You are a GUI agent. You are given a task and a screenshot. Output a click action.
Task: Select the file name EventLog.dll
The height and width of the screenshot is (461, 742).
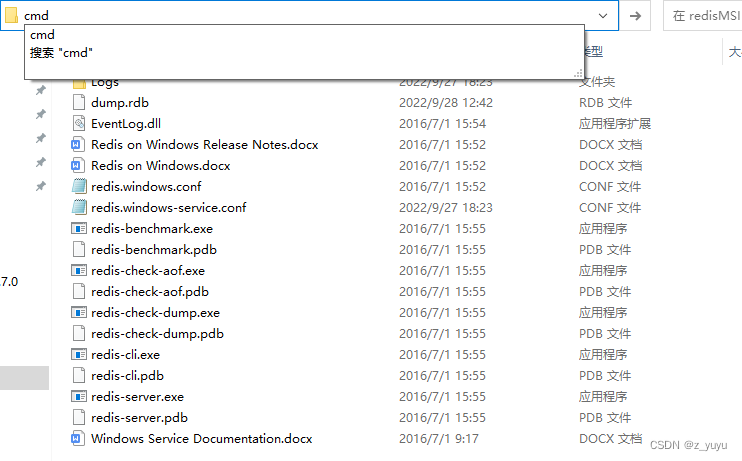[x=126, y=124]
